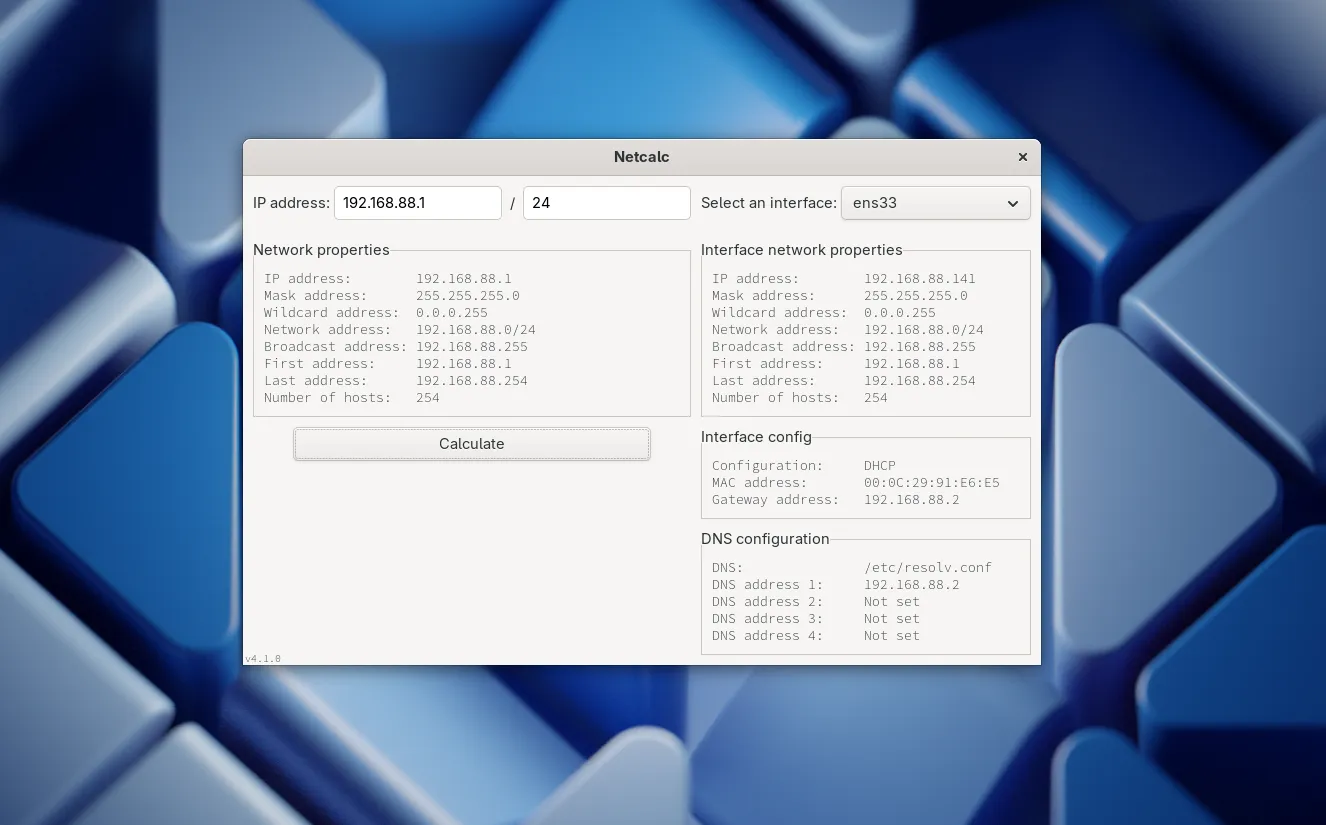1326x825 pixels.
Task: Select the /etc/resolv.conf DNS entry
Action: pos(927,567)
